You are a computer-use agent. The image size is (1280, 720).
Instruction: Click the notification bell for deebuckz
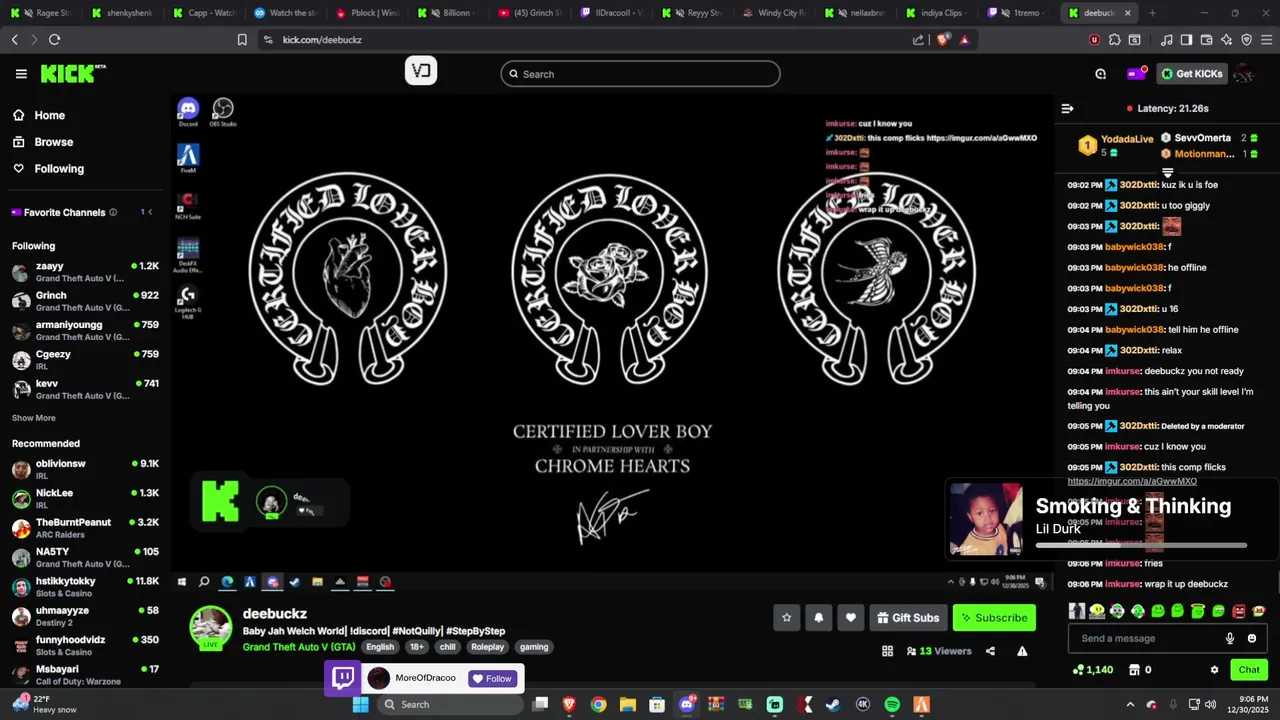pos(818,618)
